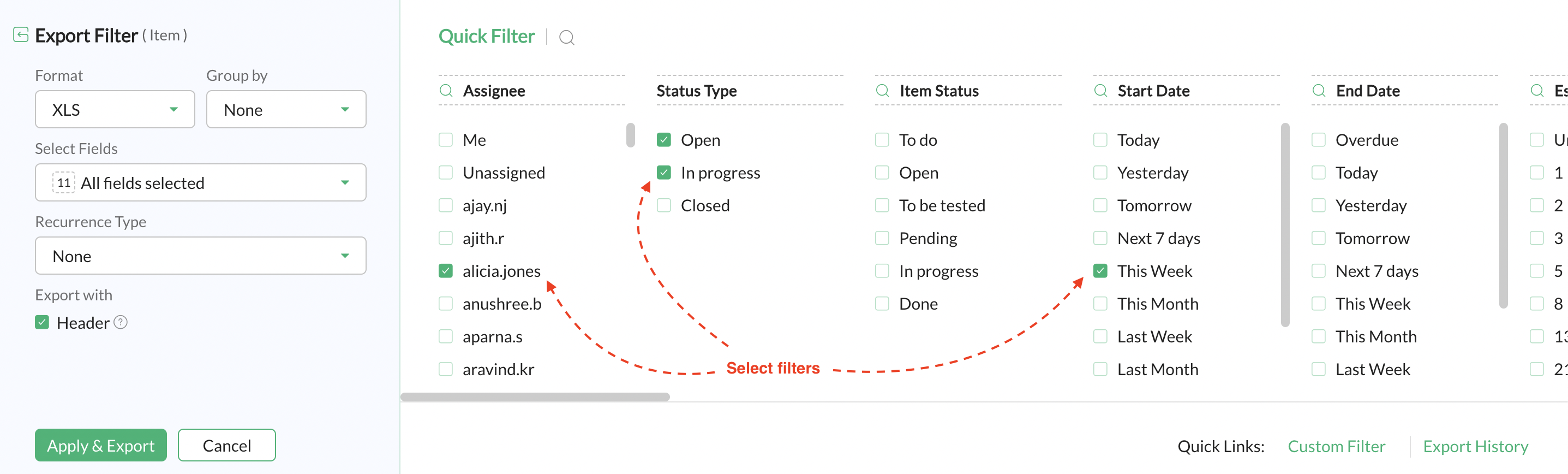Click the Assignee column search icon

446,91
